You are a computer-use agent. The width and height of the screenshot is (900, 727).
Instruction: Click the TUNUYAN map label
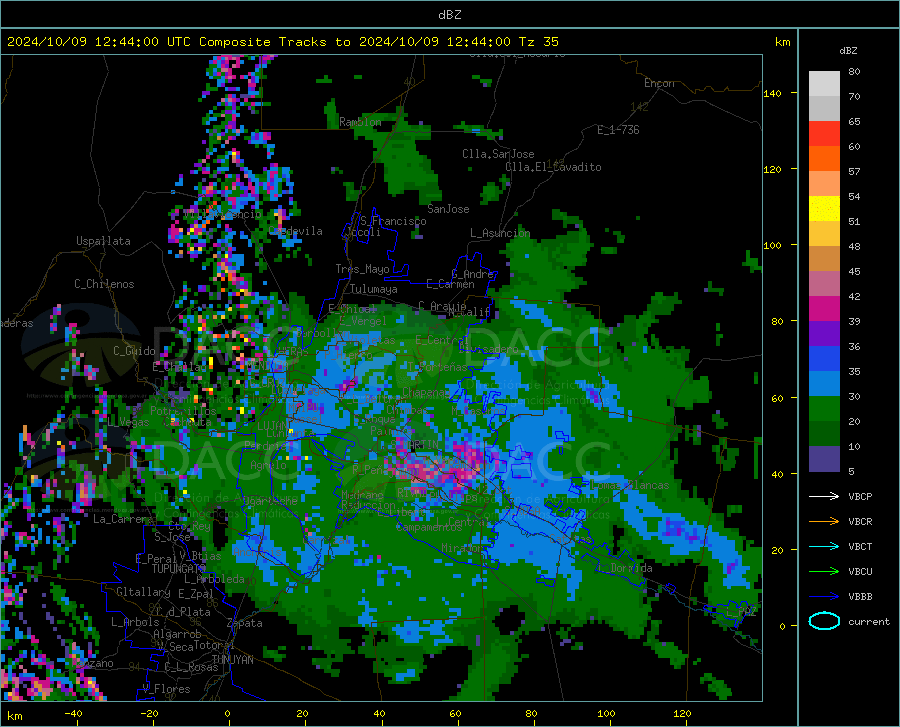(x=232, y=660)
